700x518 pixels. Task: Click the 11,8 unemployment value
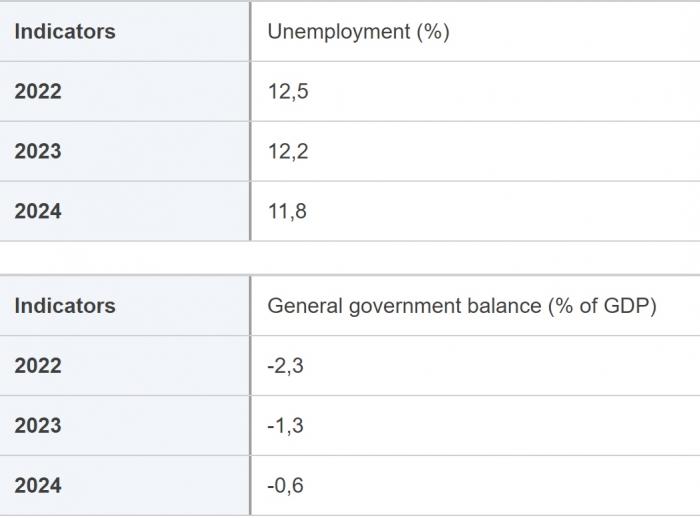[x=287, y=212]
